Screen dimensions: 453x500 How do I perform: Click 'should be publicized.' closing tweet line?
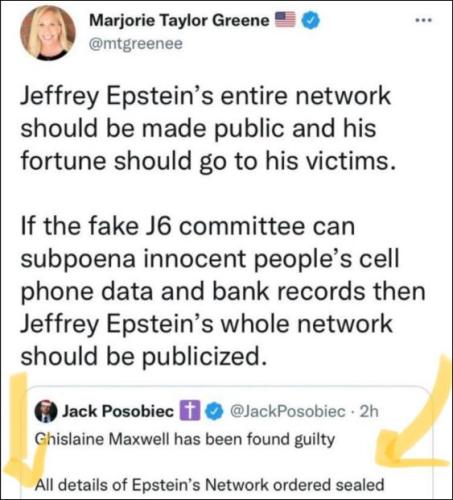tap(144, 356)
